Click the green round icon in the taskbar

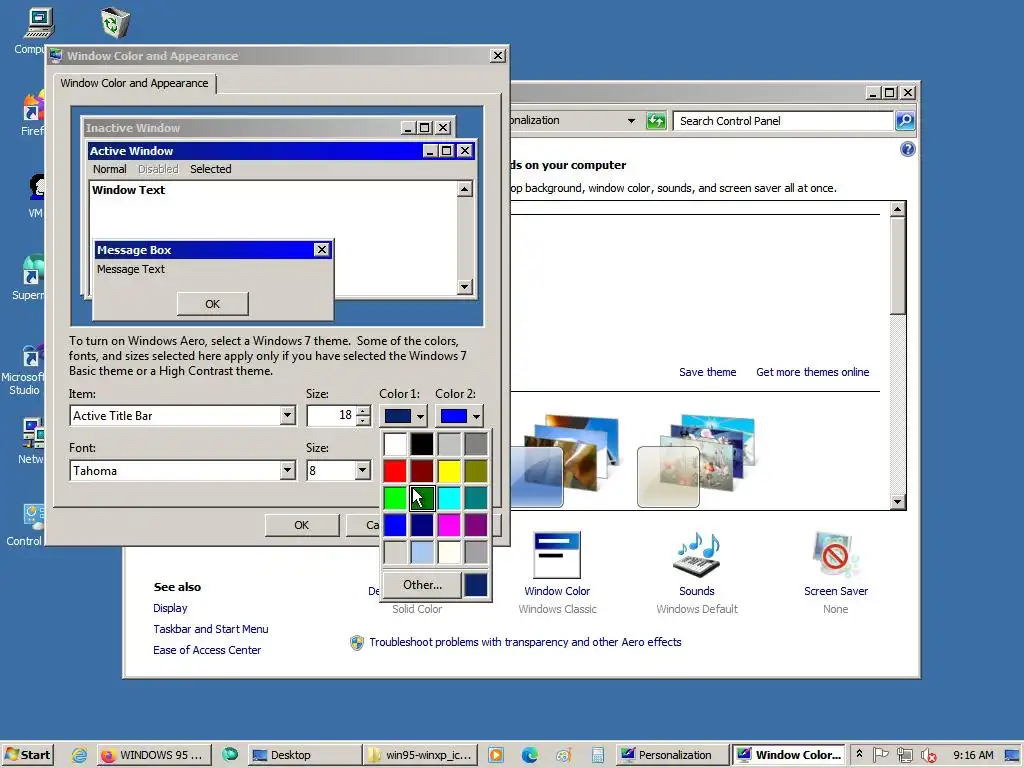click(x=230, y=754)
